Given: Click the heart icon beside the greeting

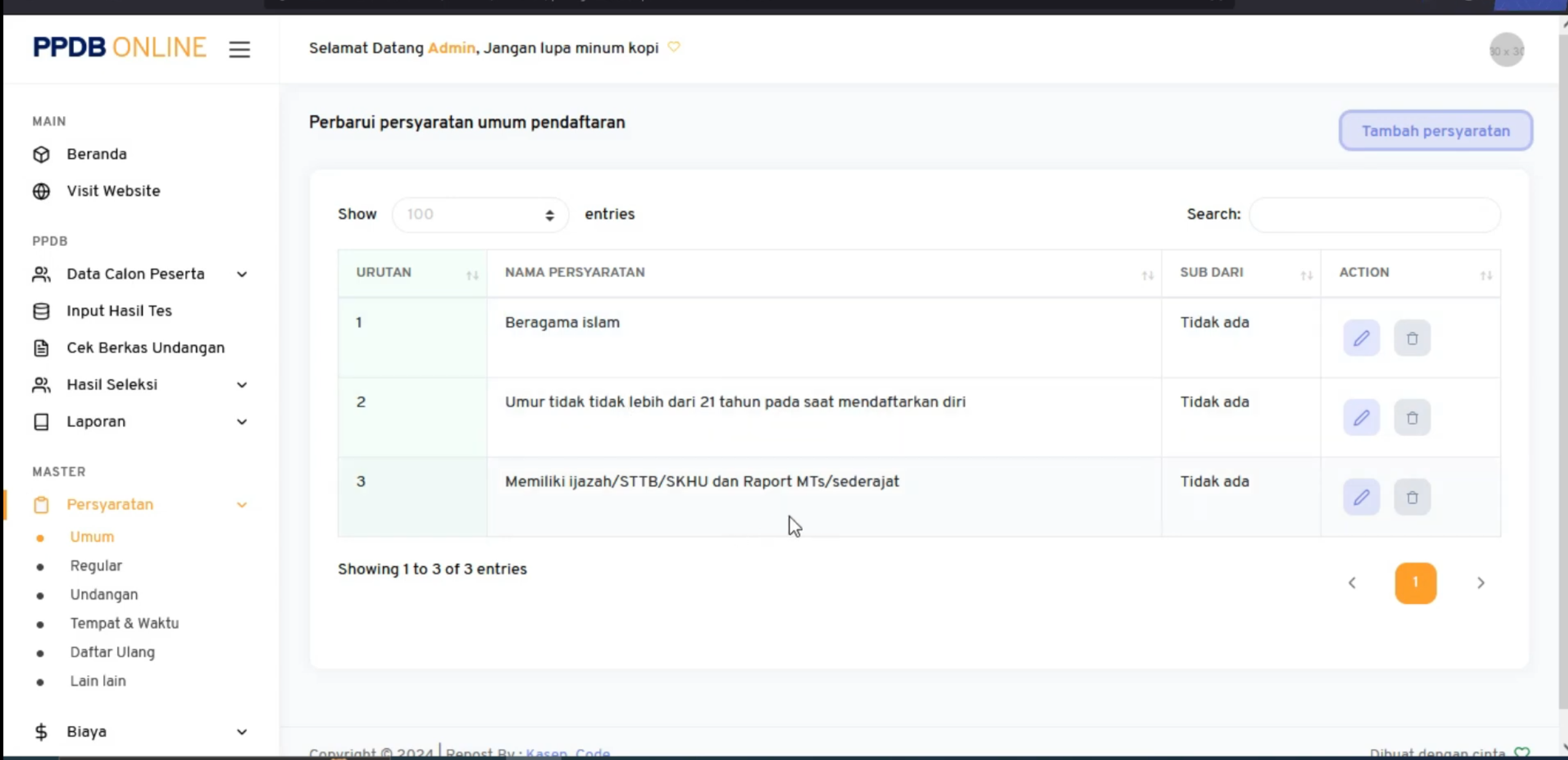Looking at the screenshot, I should (x=674, y=47).
